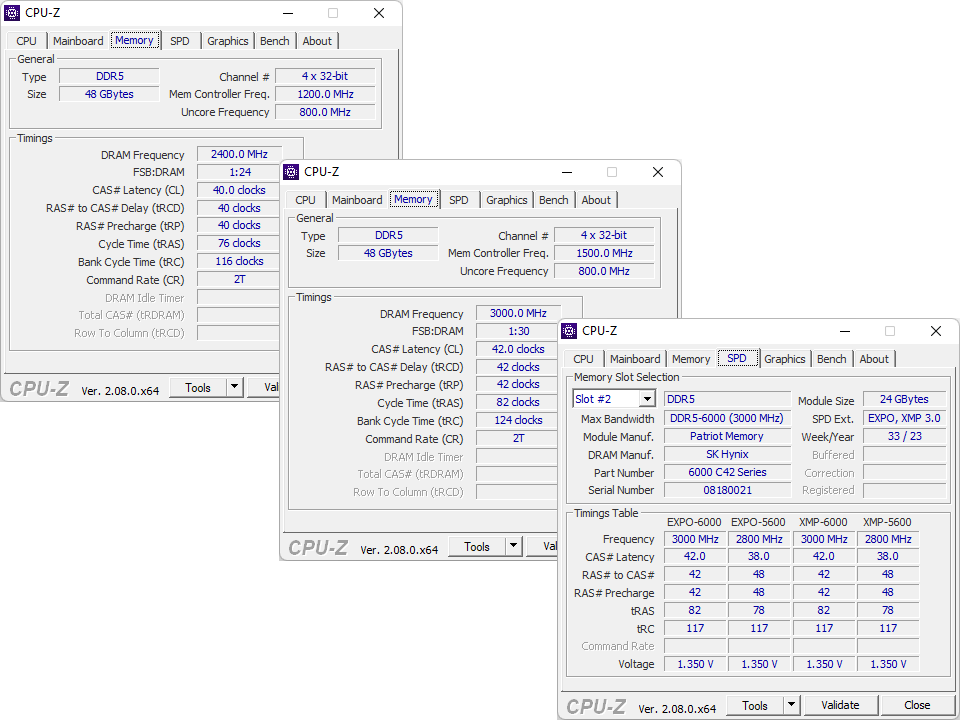
Task: Click the Week/Year value 33 / 23
Action: pyautogui.click(x=904, y=436)
